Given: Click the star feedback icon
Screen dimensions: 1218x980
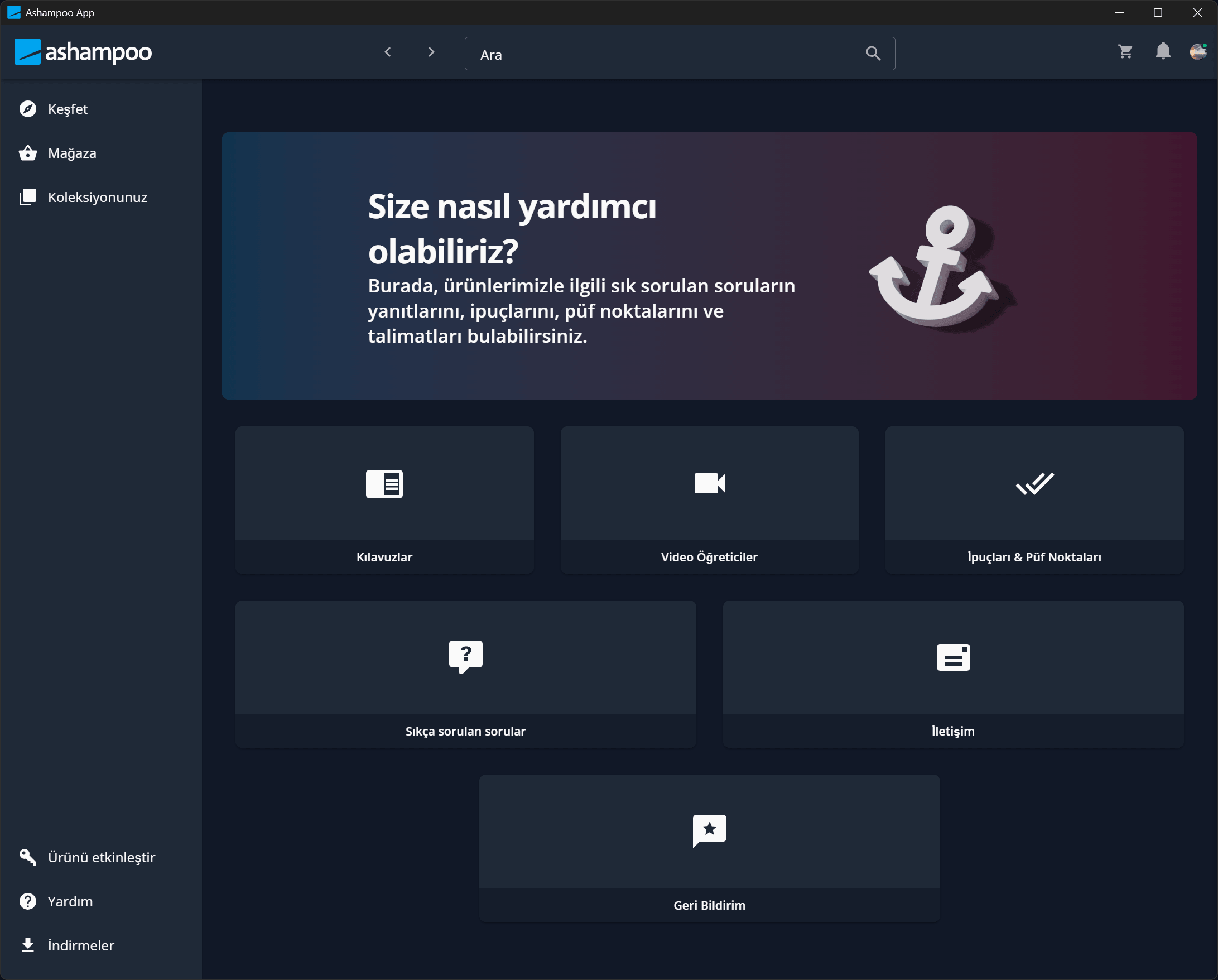Looking at the screenshot, I should click(709, 831).
